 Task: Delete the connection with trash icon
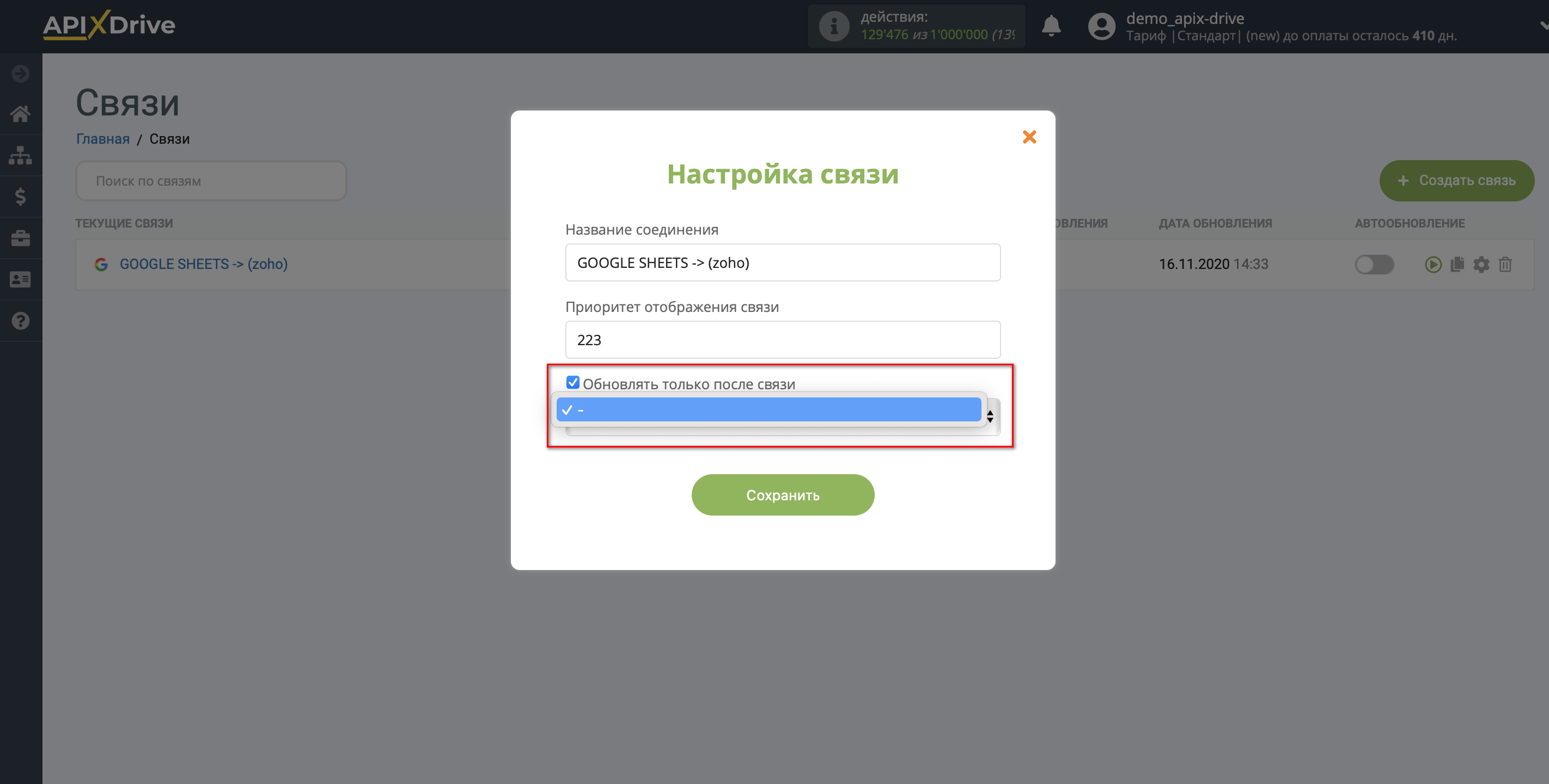pyautogui.click(x=1504, y=265)
